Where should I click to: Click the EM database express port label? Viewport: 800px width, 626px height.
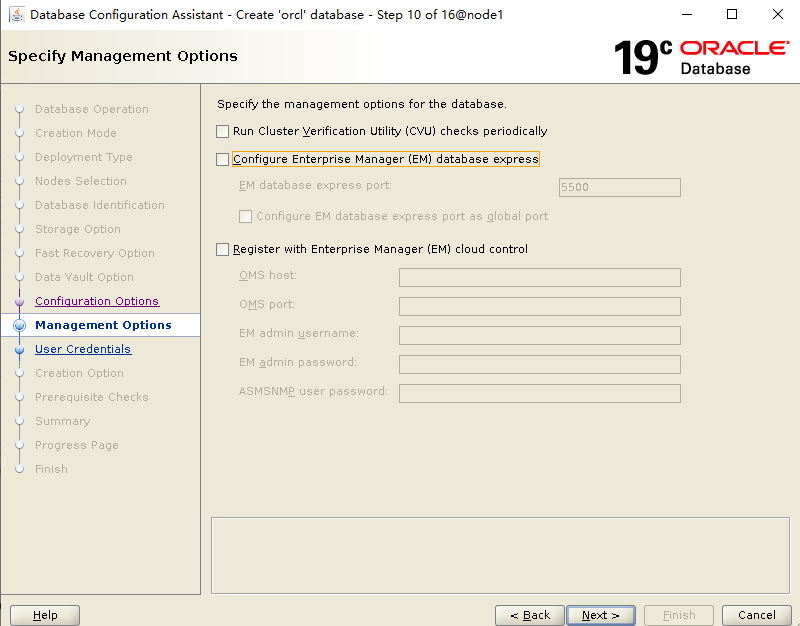tap(315, 185)
